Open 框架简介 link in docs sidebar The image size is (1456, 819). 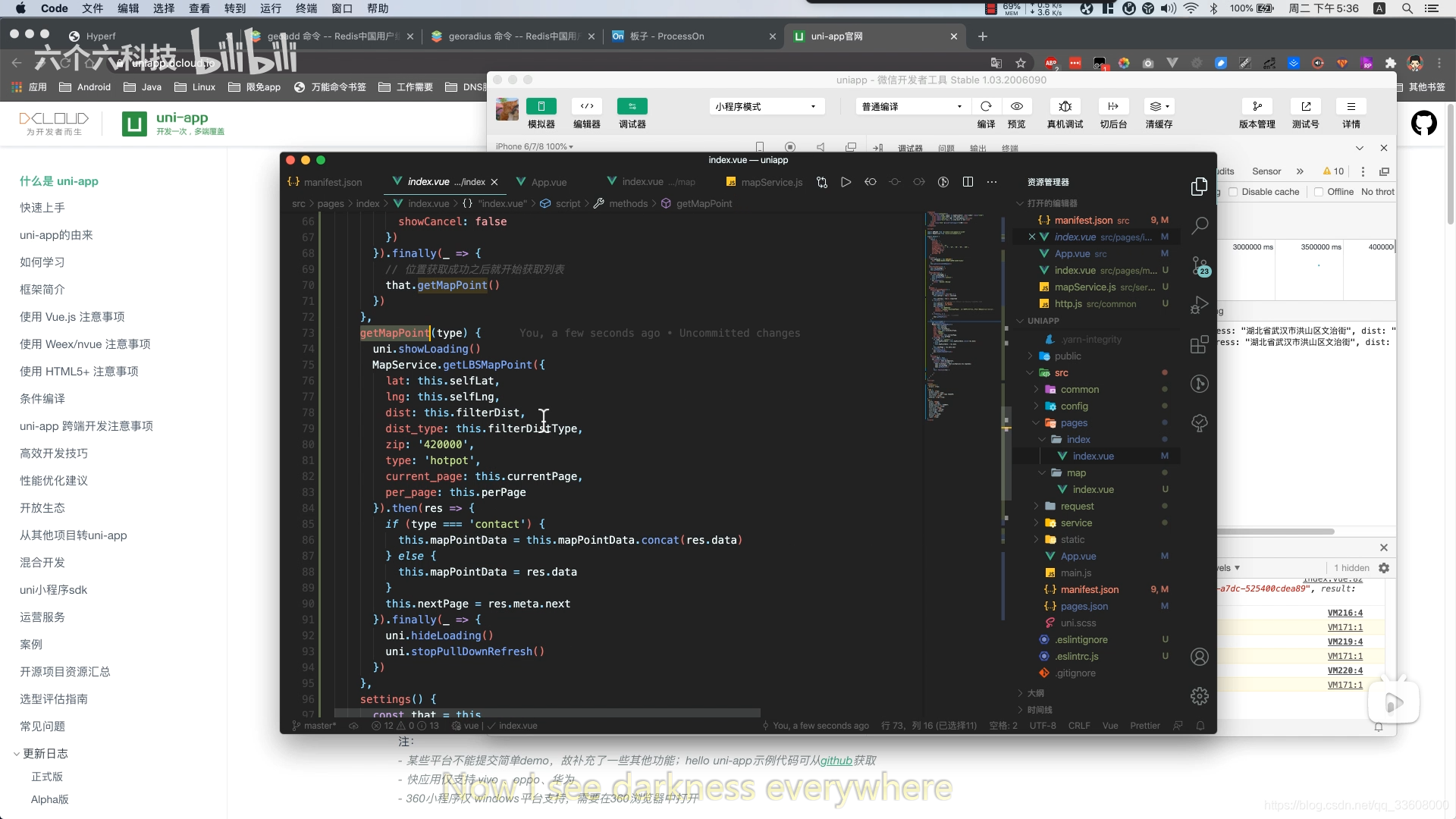point(42,290)
